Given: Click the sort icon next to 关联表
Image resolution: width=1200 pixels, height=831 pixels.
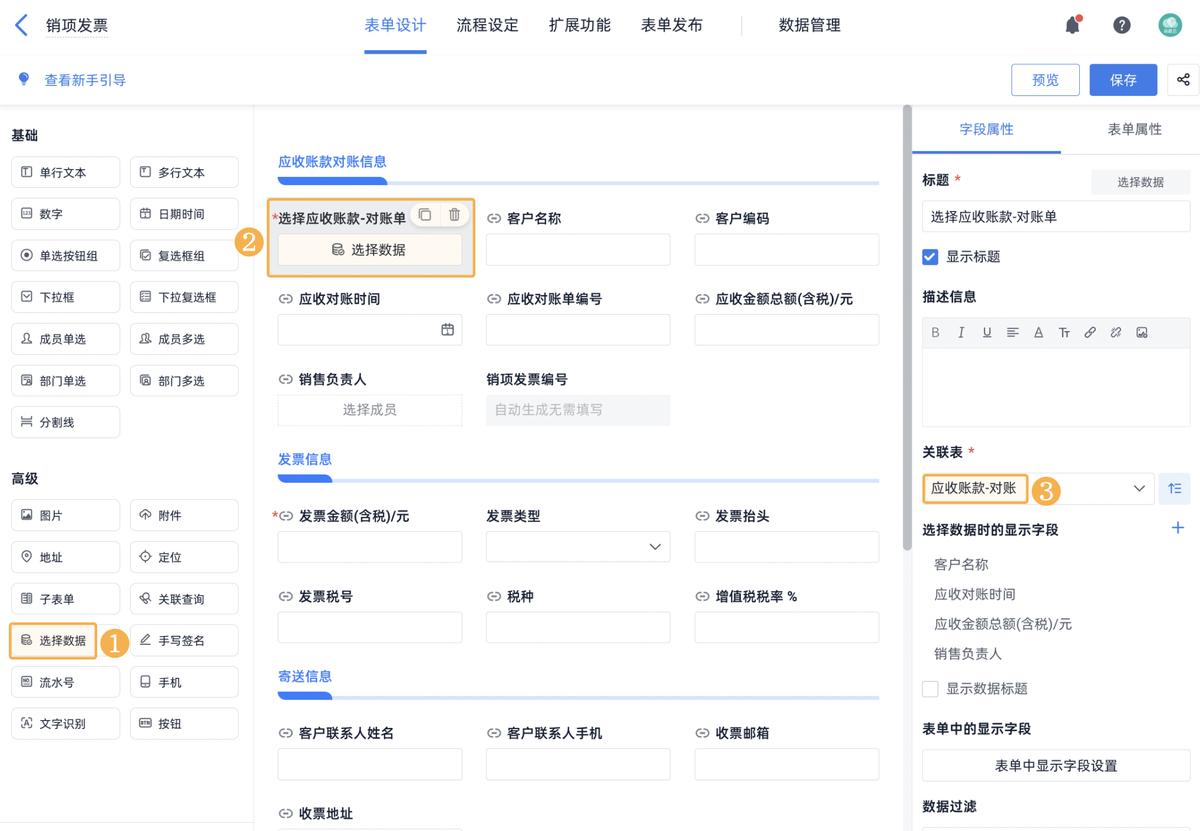Looking at the screenshot, I should [x=1174, y=488].
